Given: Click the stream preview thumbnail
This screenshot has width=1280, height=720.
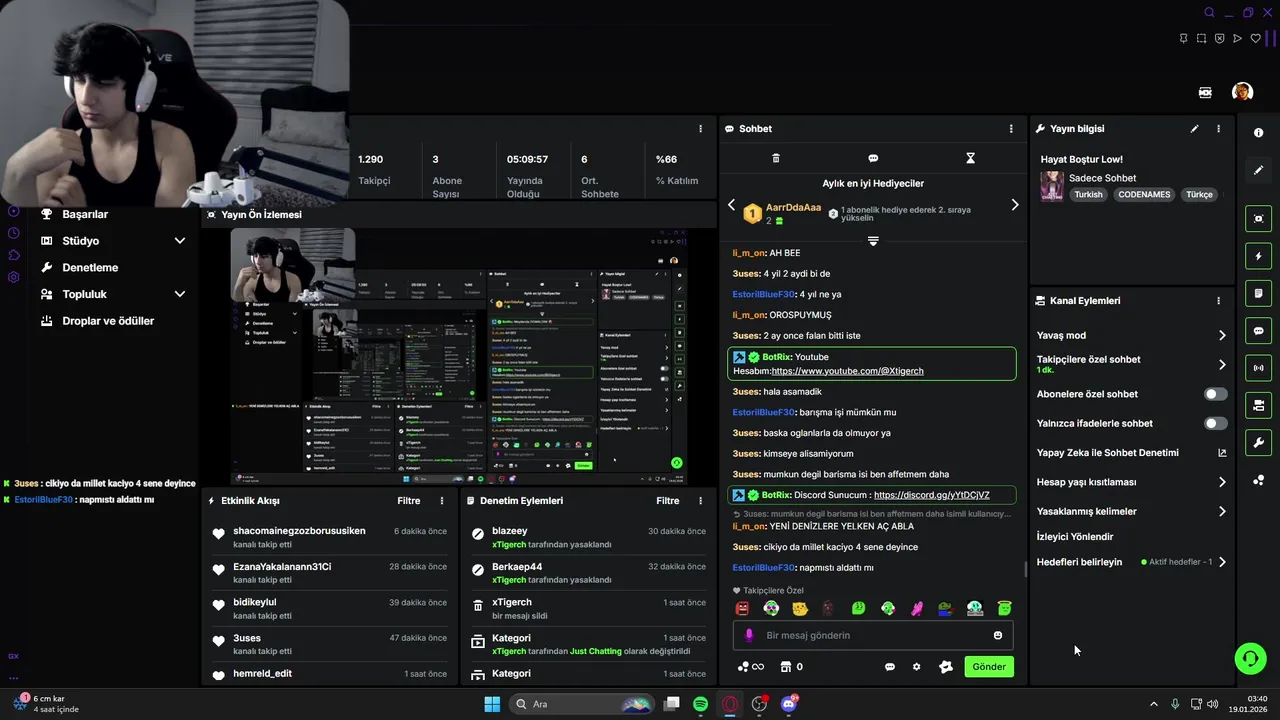Looking at the screenshot, I should tap(460, 356).
